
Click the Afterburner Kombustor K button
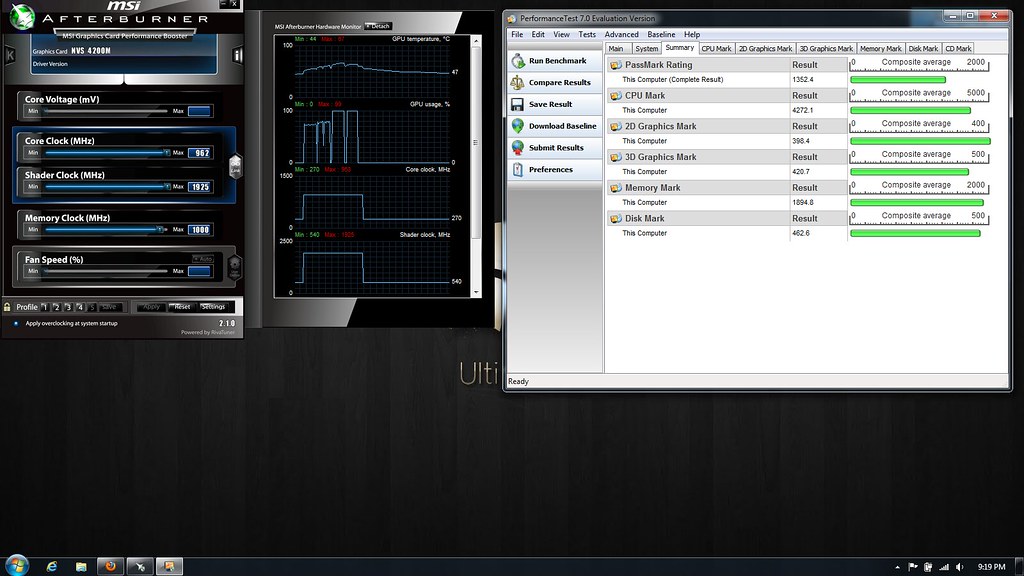(10, 56)
